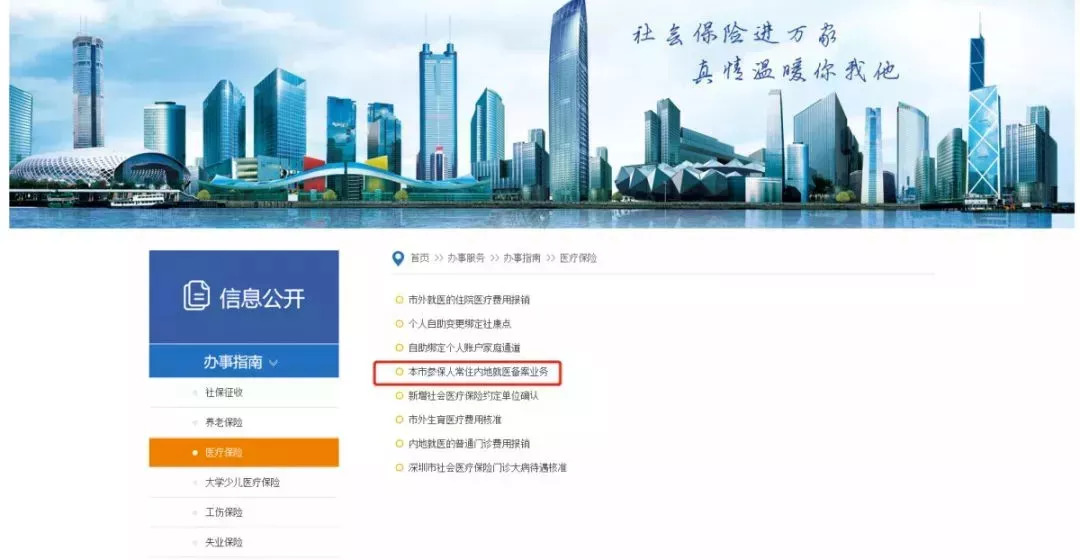The width and height of the screenshot is (1080, 560).
Task: Select 养老保险 from the sidebar
Action: pyautogui.click(x=224, y=422)
